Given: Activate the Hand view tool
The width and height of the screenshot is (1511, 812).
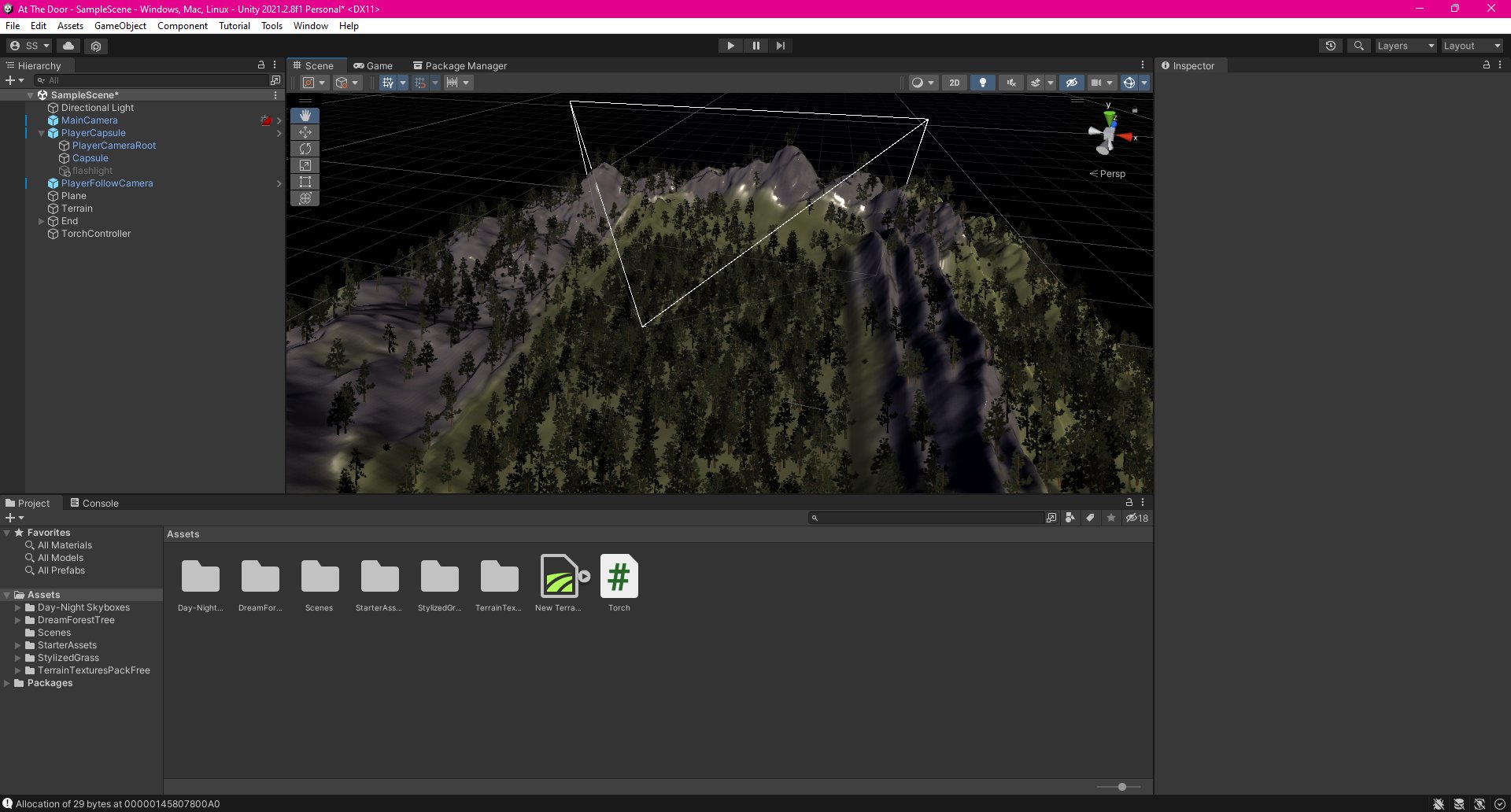Looking at the screenshot, I should [x=305, y=116].
